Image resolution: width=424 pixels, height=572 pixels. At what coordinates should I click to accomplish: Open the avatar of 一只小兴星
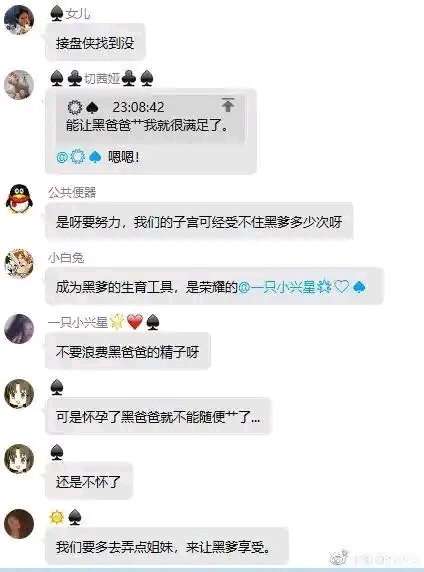click(19, 329)
